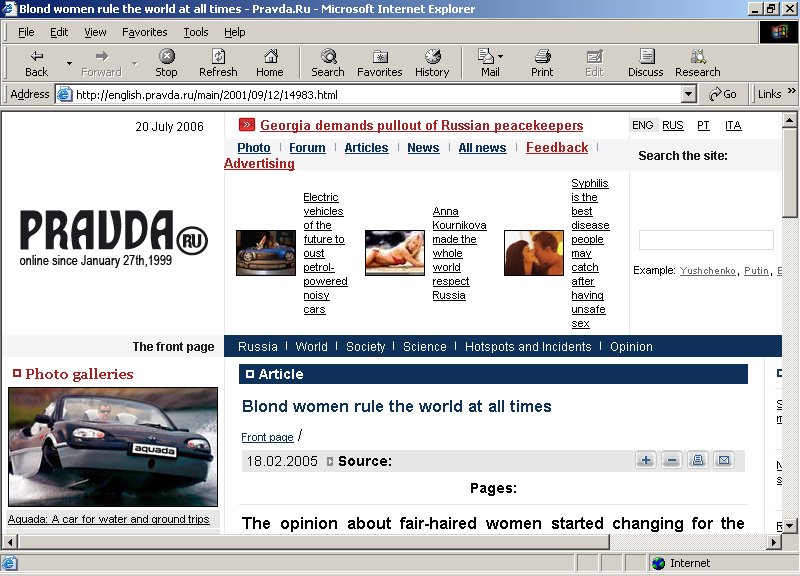800x576 pixels.
Task: Open the Forum link
Action: pyautogui.click(x=307, y=147)
